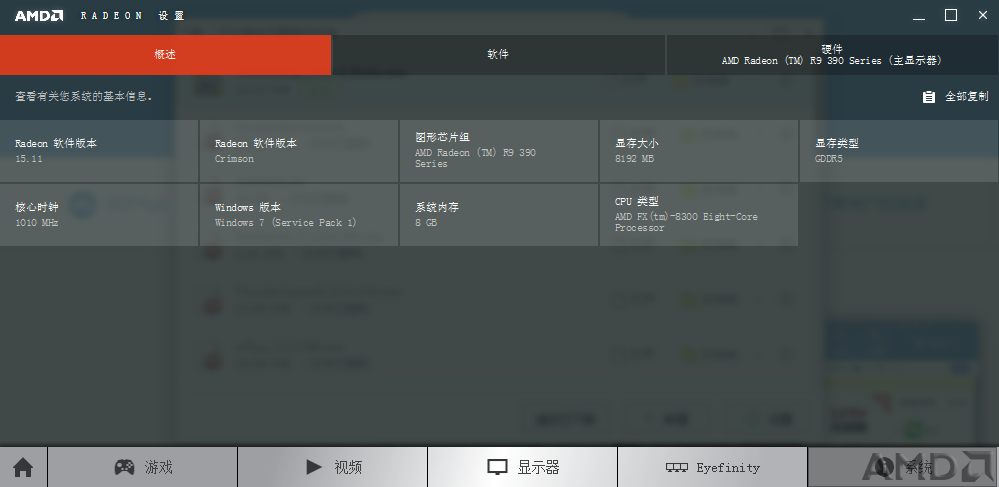Select the 系统内存 8 GB tile

click(x=499, y=215)
